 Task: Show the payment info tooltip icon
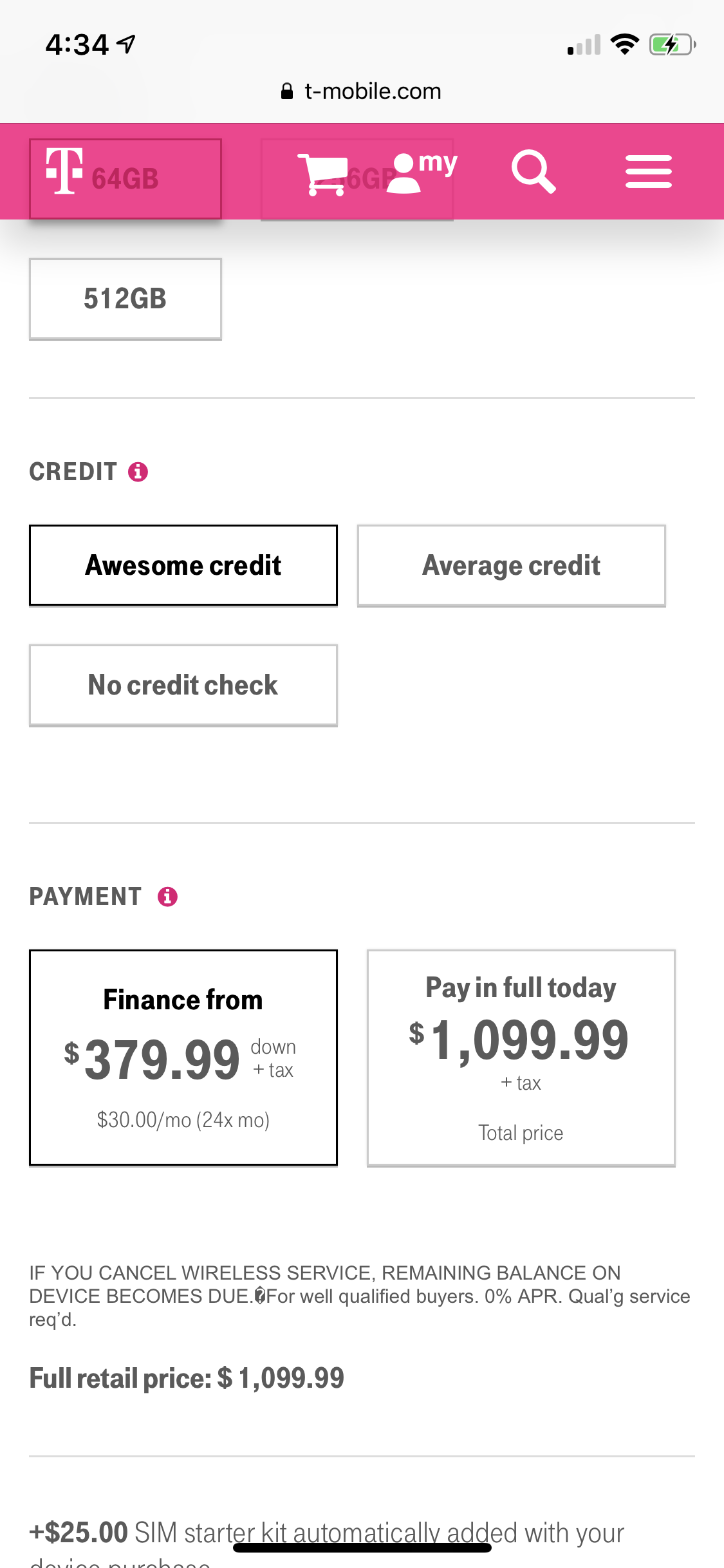click(167, 896)
